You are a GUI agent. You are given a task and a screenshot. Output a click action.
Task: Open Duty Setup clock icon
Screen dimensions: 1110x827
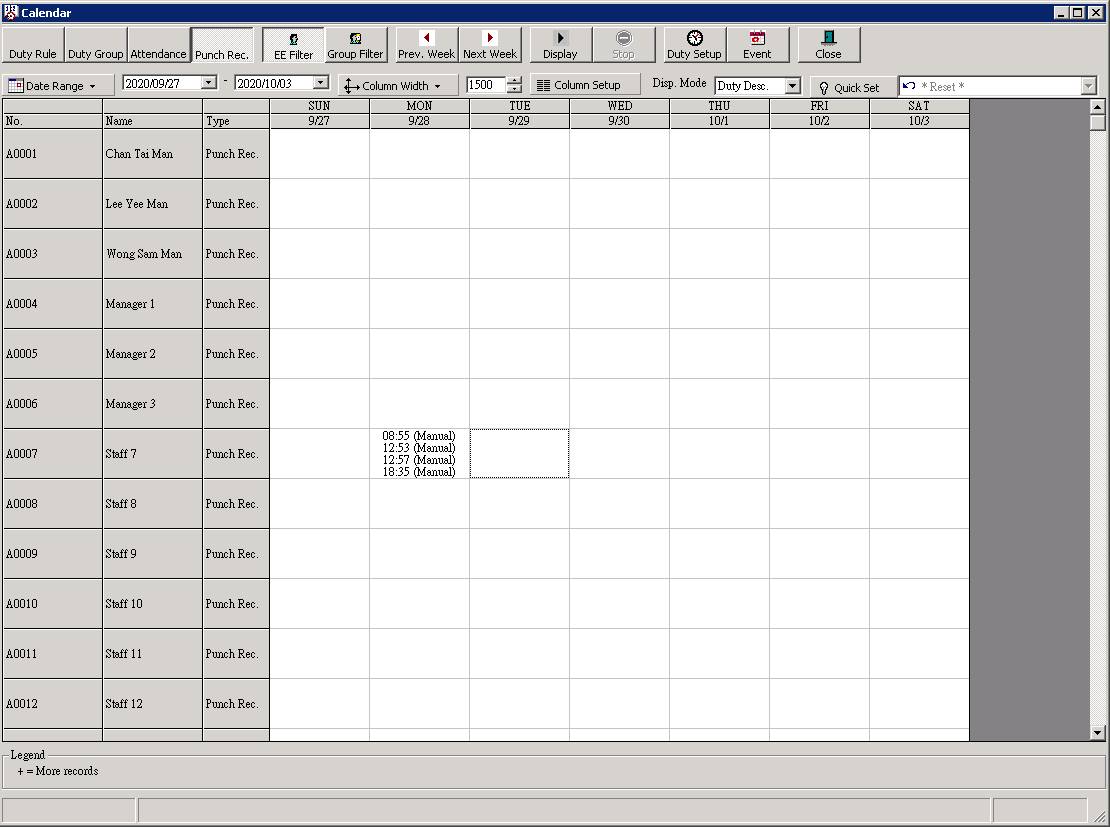(694, 38)
